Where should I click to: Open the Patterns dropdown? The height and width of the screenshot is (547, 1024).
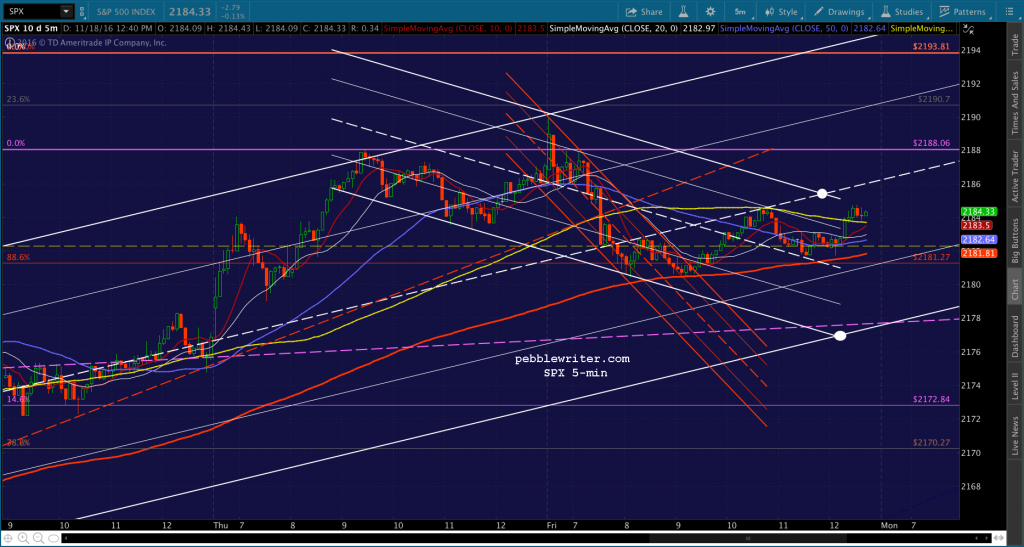pyautogui.click(x=963, y=12)
